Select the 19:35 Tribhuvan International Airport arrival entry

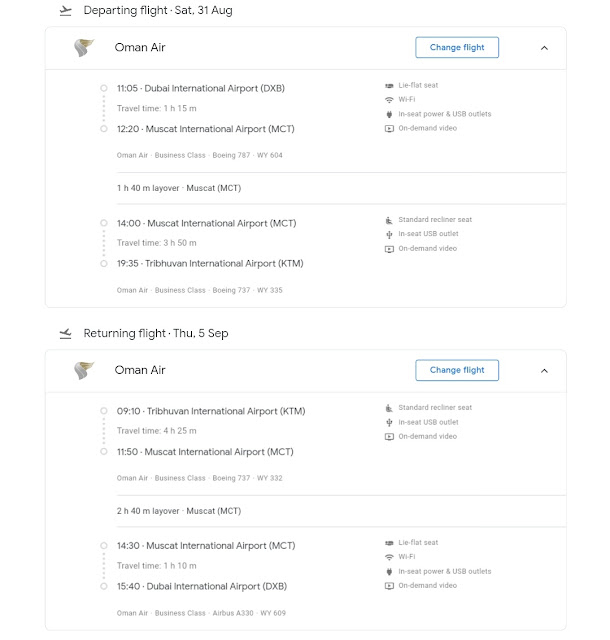pyautogui.click(x=210, y=264)
